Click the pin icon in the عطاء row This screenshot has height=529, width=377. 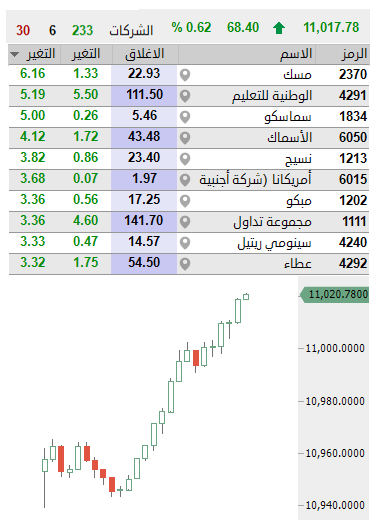(x=185, y=263)
